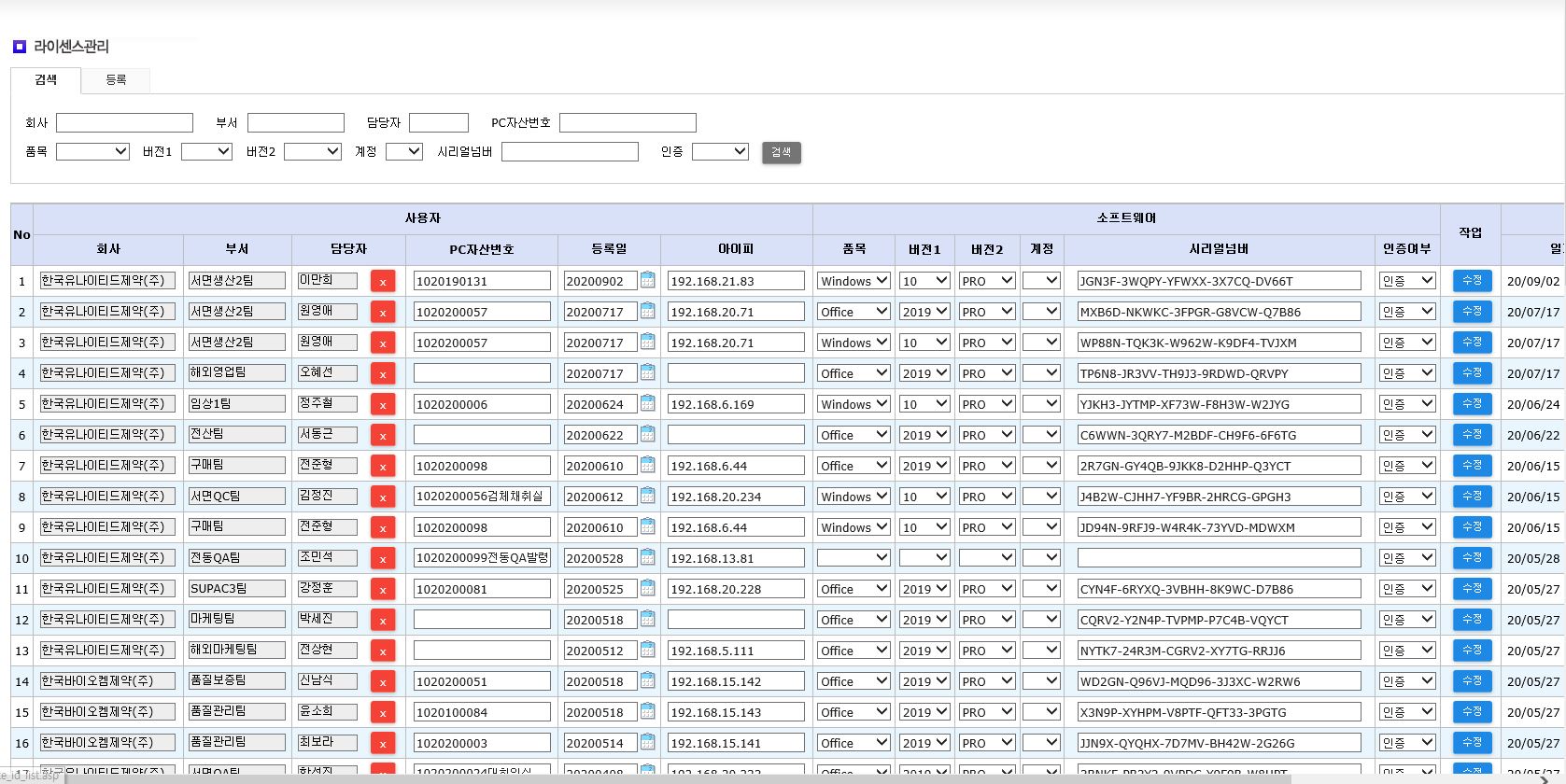Image resolution: width=1566 pixels, height=784 pixels.
Task: Open the calendar beside date 20200528
Action: coord(647,557)
